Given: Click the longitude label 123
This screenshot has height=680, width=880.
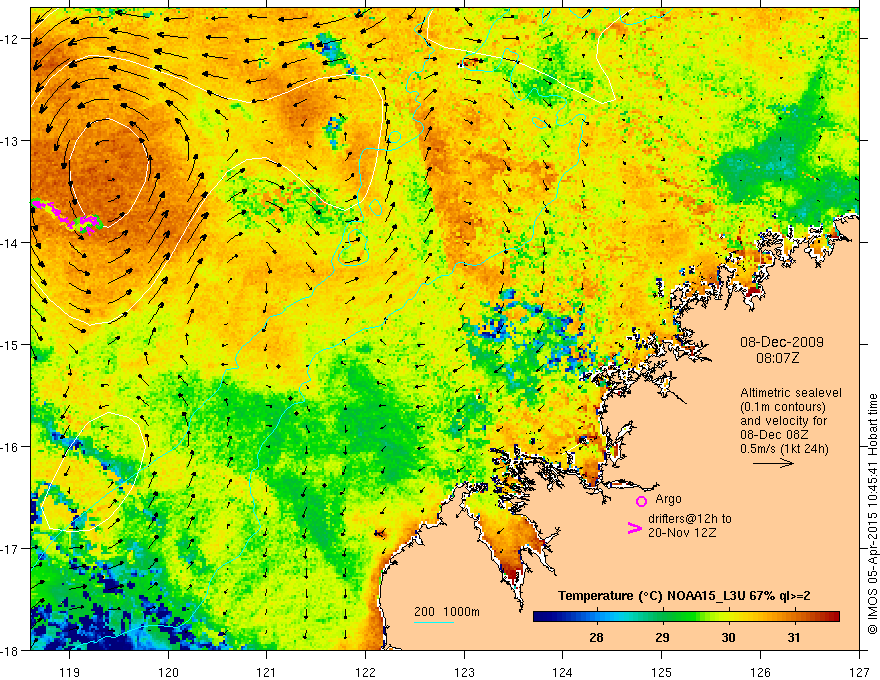Looking at the screenshot, I should pos(464,672).
